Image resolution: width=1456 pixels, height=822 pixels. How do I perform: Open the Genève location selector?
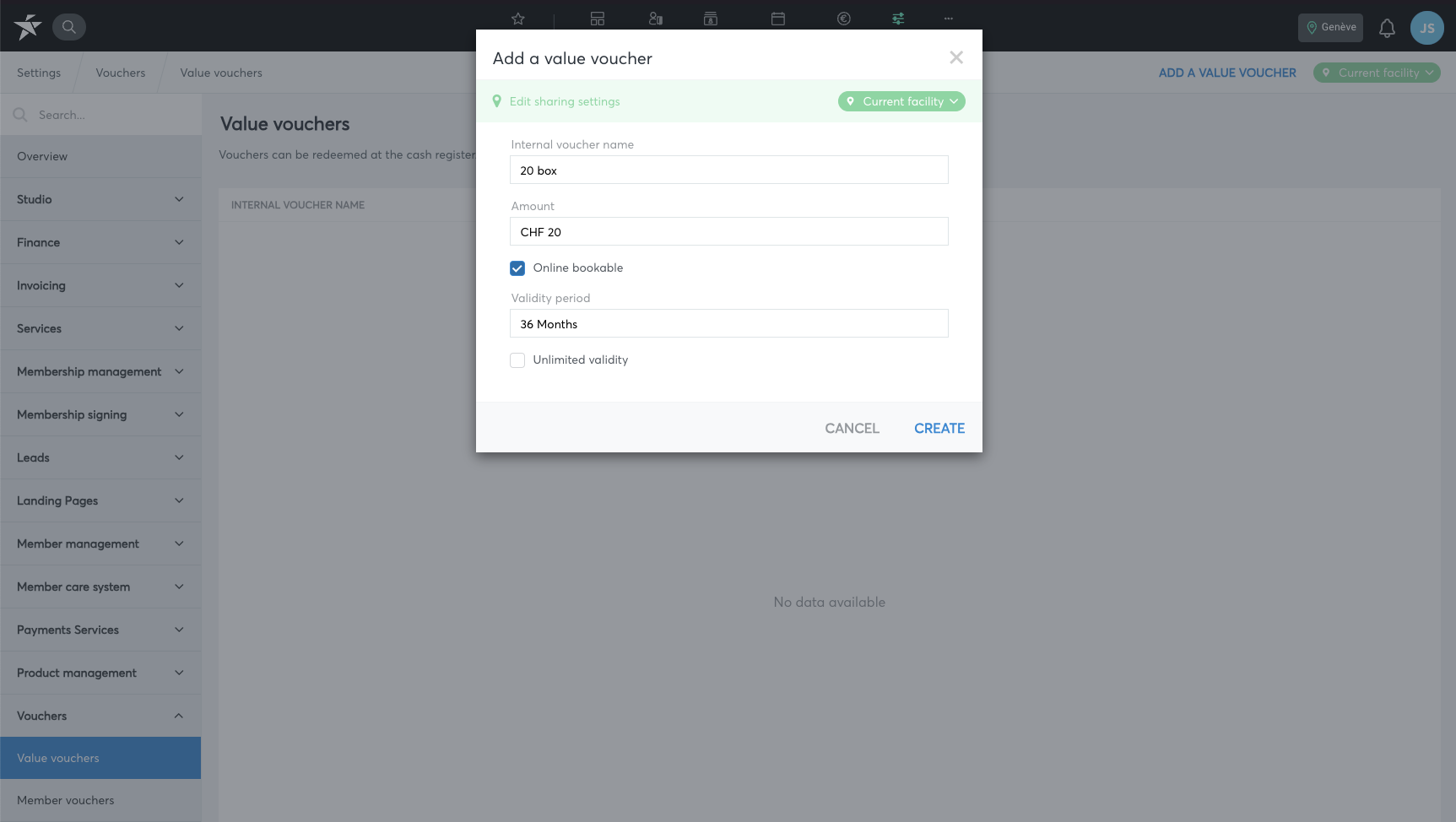coord(1330,28)
